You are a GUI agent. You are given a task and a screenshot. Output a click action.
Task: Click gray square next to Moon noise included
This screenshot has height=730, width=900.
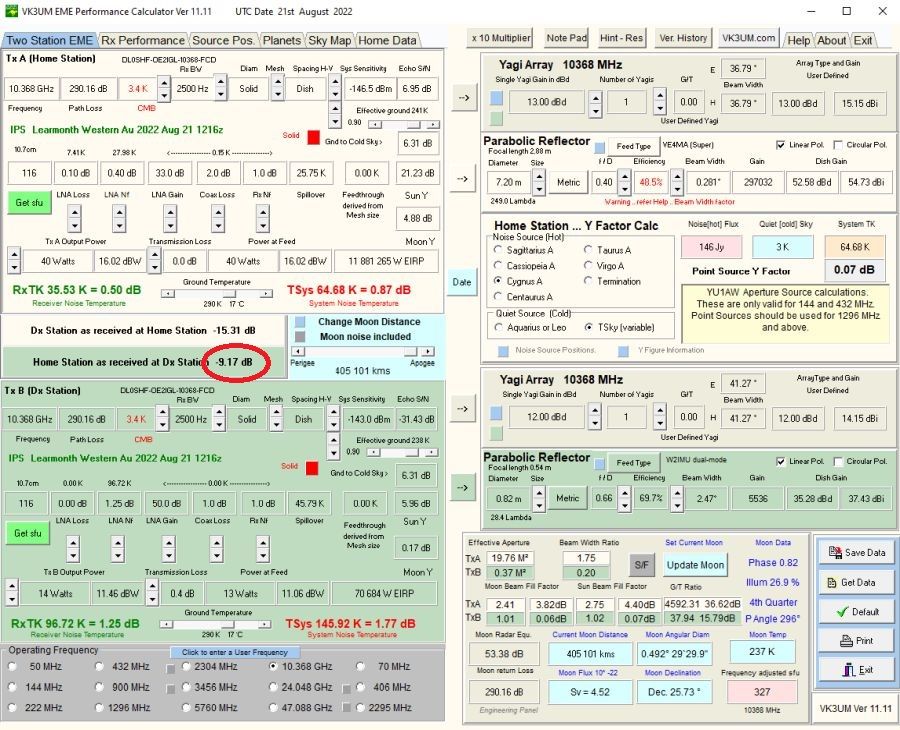click(x=300, y=337)
